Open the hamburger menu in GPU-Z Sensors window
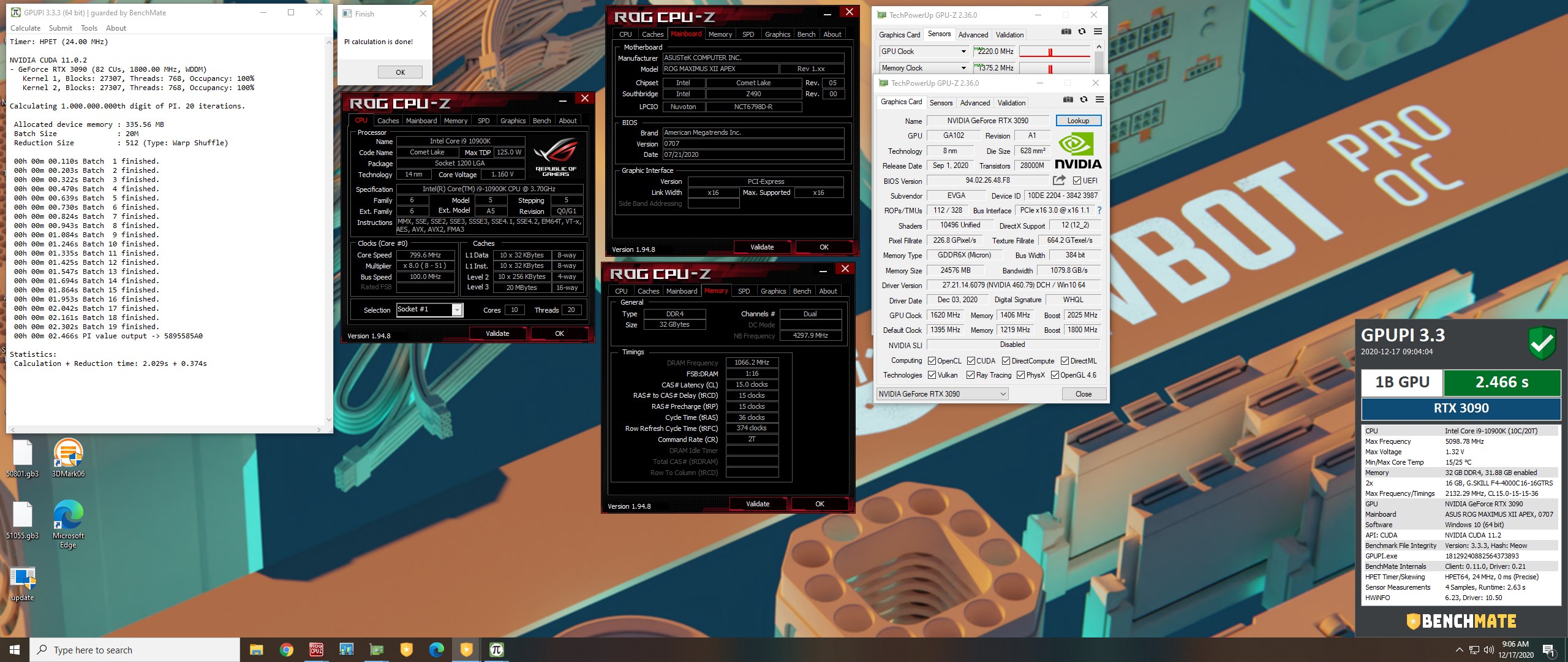The height and width of the screenshot is (662, 1568). click(1098, 32)
